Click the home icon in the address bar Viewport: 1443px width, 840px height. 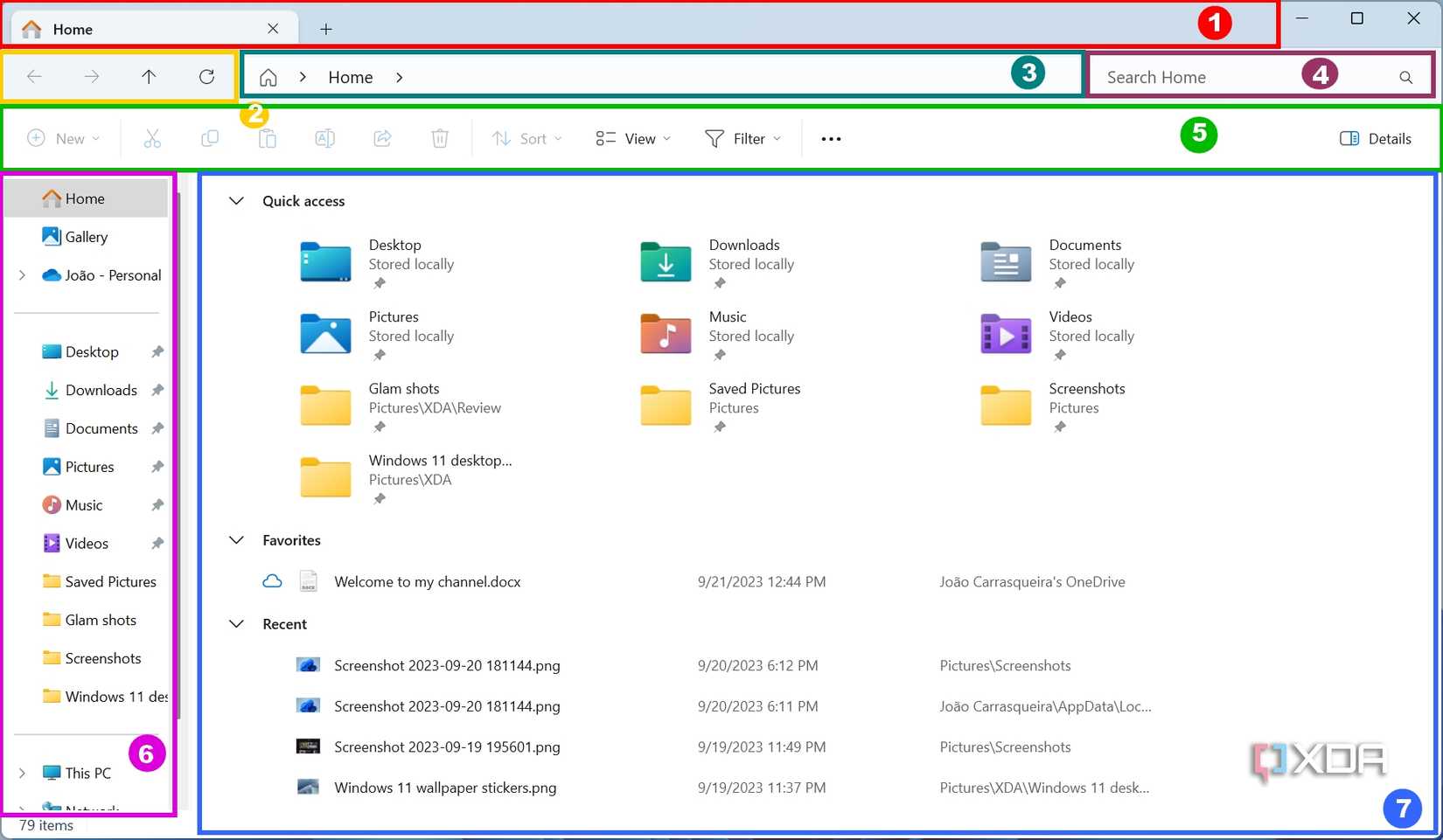pos(268,77)
